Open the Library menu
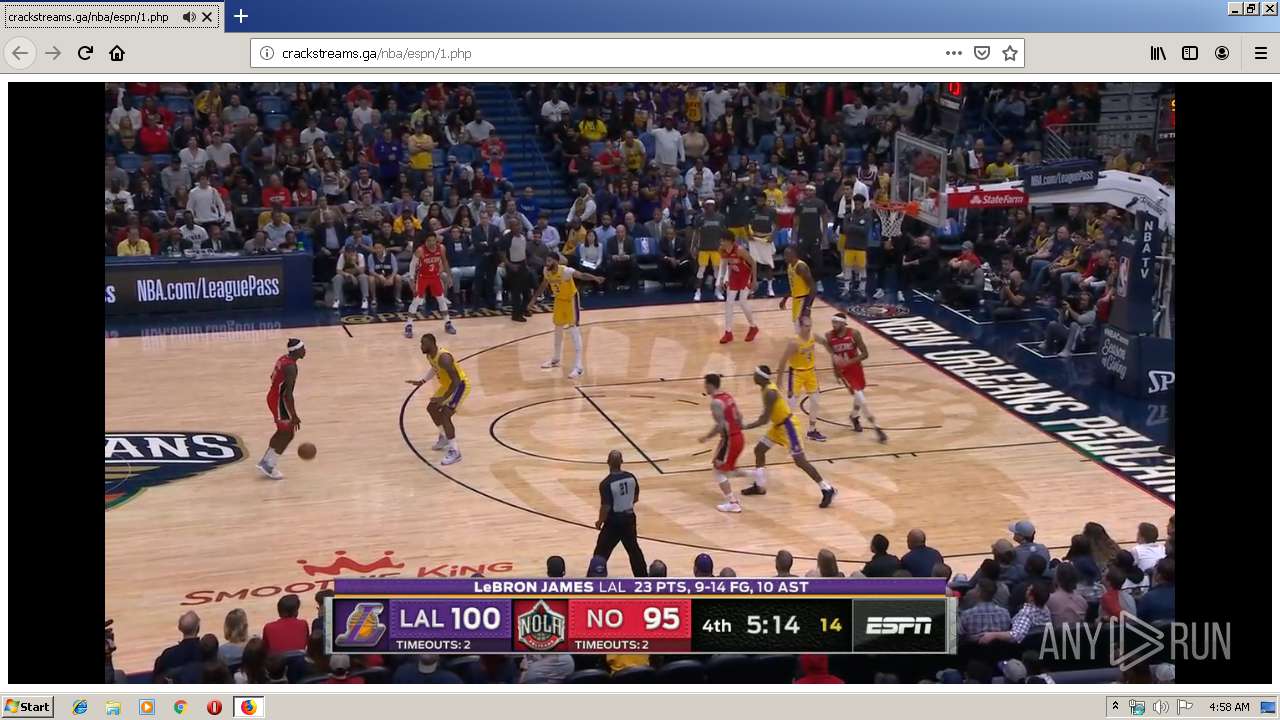This screenshot has height=720, width=1280. click(1158, 53)
